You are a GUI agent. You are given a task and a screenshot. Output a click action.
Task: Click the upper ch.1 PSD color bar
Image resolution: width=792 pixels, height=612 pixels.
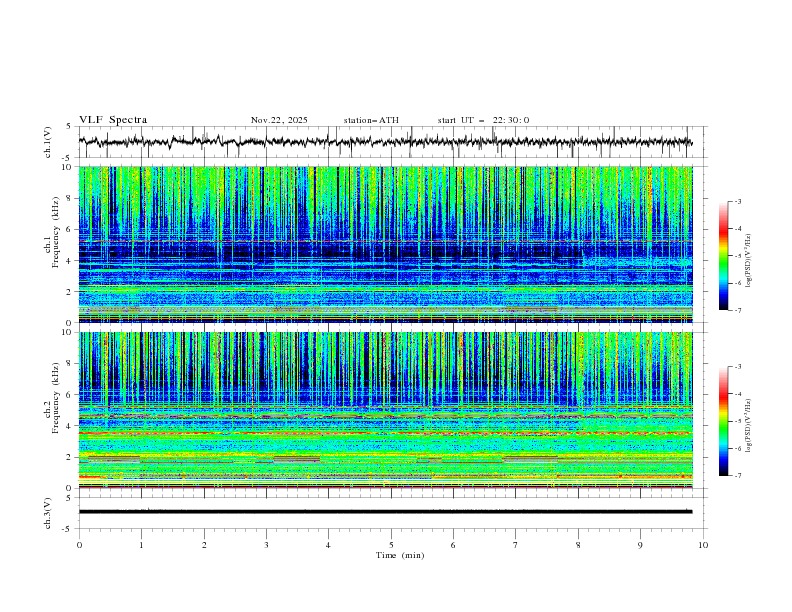click(723, 256)
